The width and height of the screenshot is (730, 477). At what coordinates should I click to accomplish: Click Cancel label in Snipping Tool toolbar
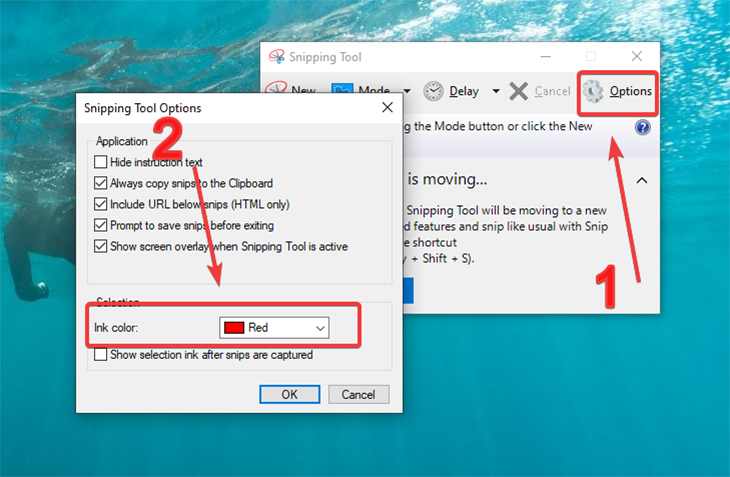[552, 91]
